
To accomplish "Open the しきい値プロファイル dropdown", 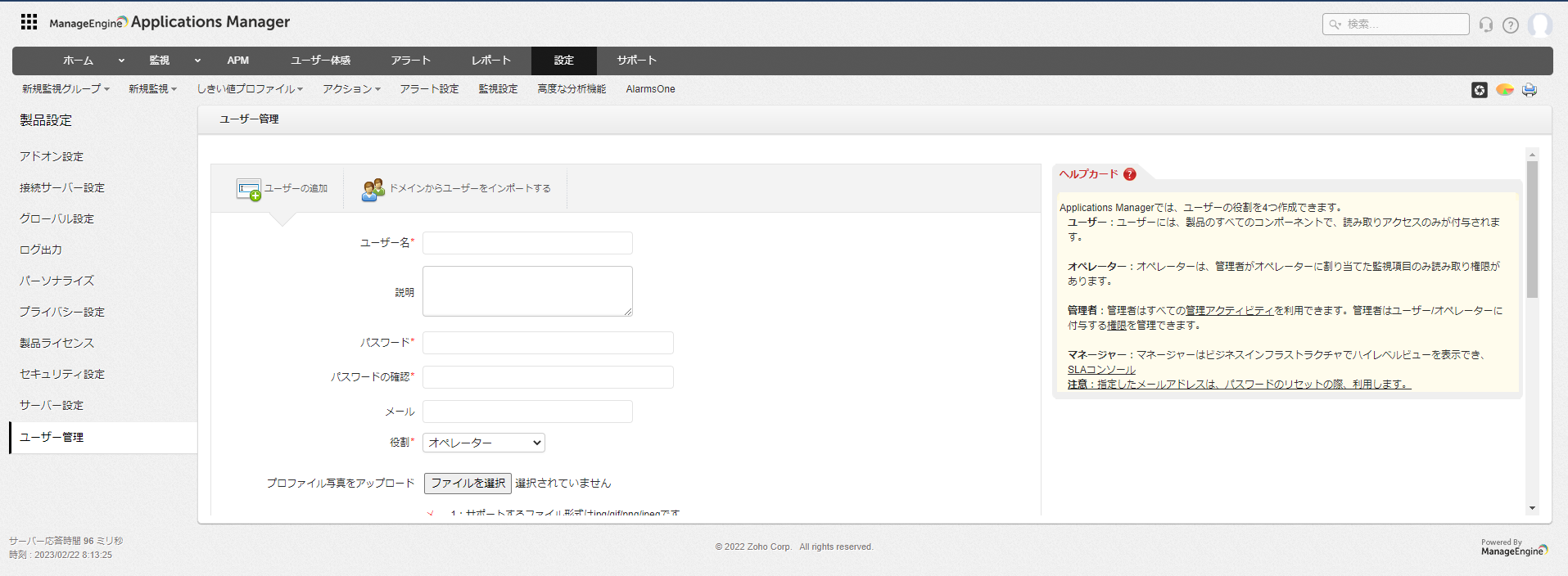I will tap(250, 89).
